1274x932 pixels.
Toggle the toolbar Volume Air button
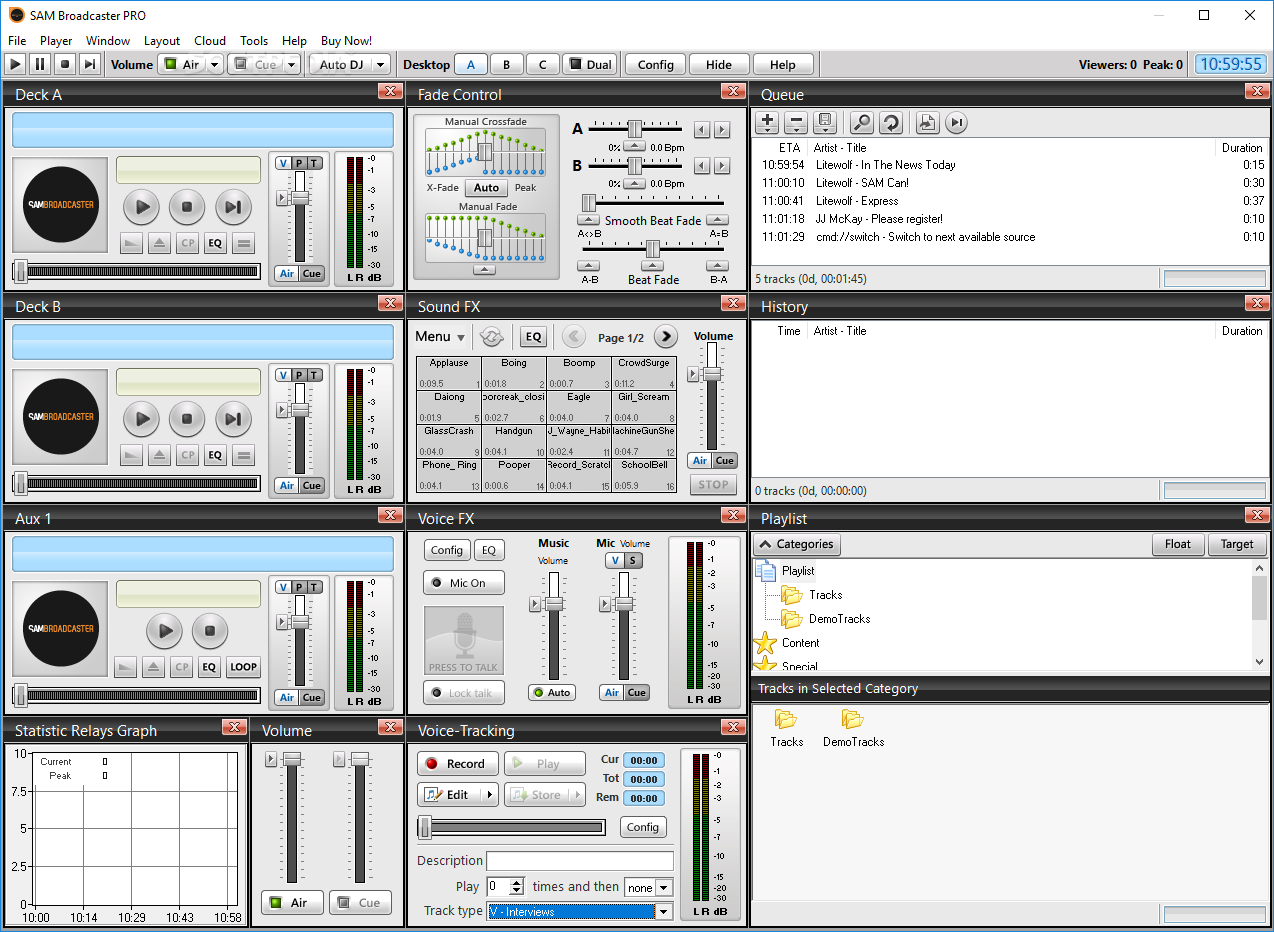(x=182, y=64)
